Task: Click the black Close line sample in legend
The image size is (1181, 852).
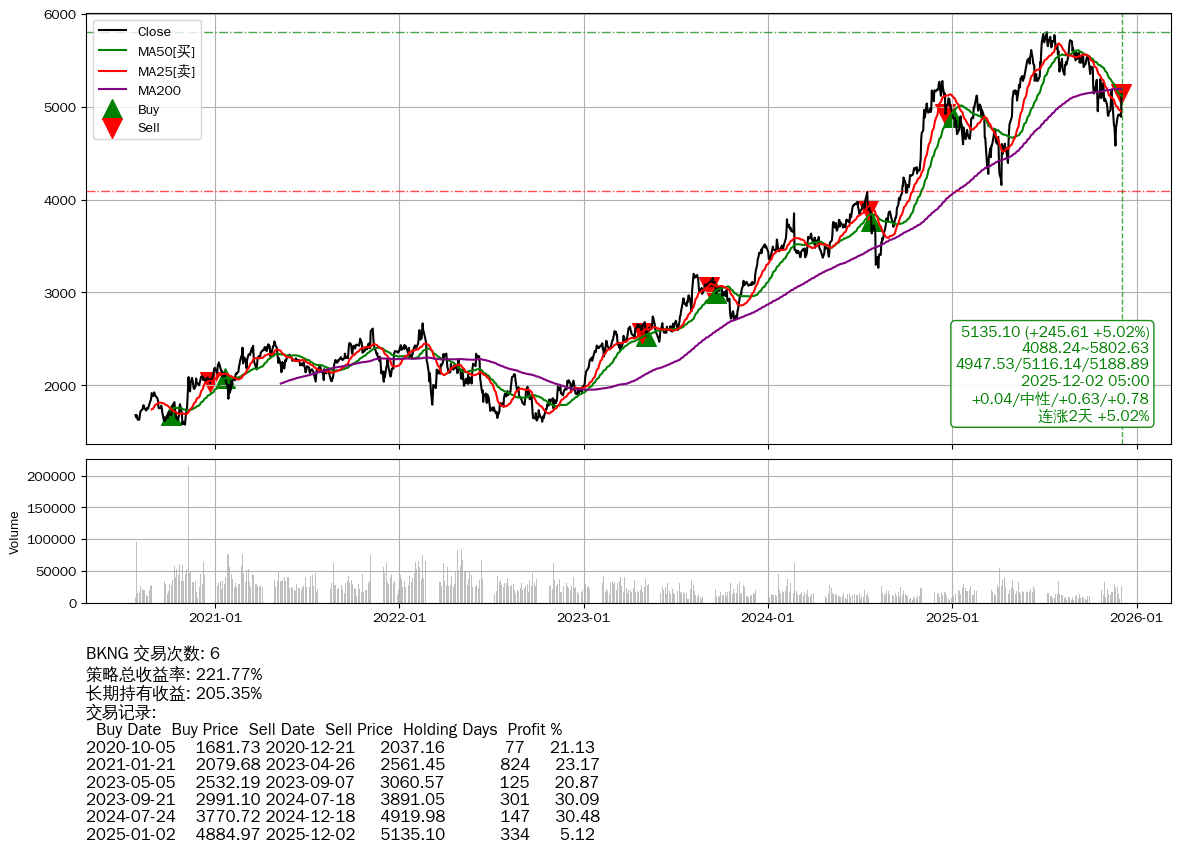Action: [x=113, y=32]
